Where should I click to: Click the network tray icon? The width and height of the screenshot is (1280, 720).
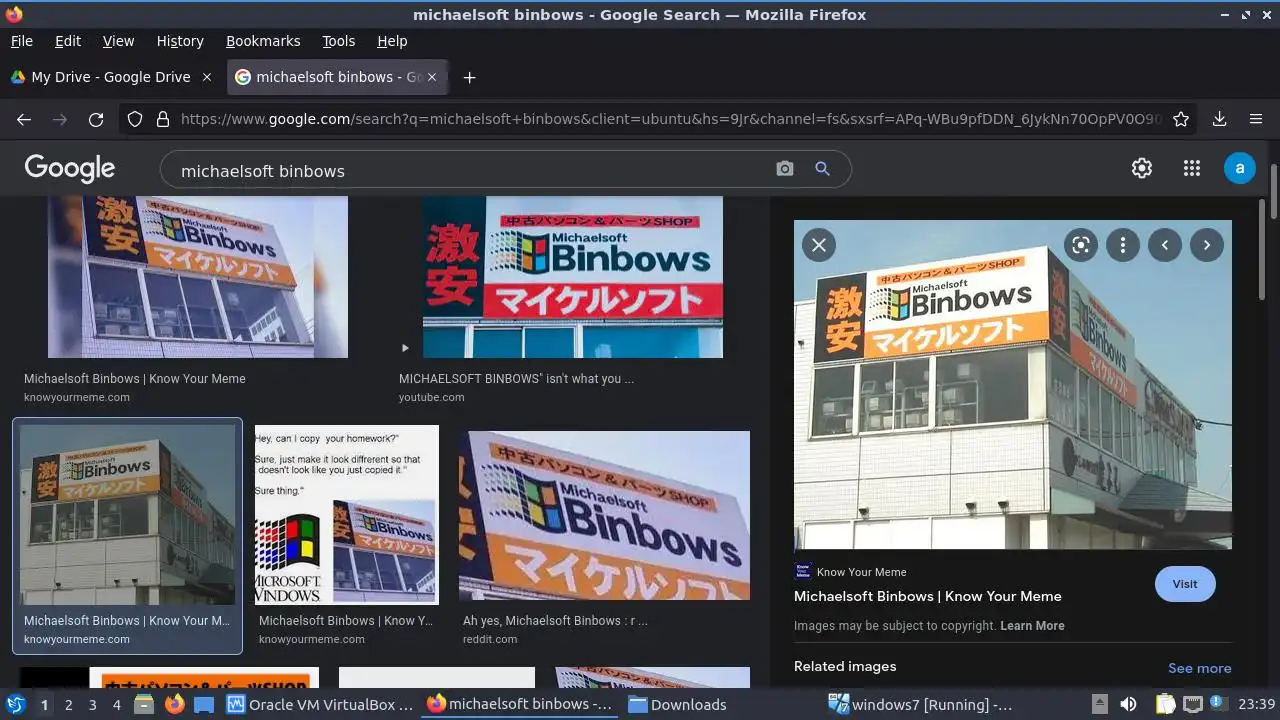coord(1193,704)
